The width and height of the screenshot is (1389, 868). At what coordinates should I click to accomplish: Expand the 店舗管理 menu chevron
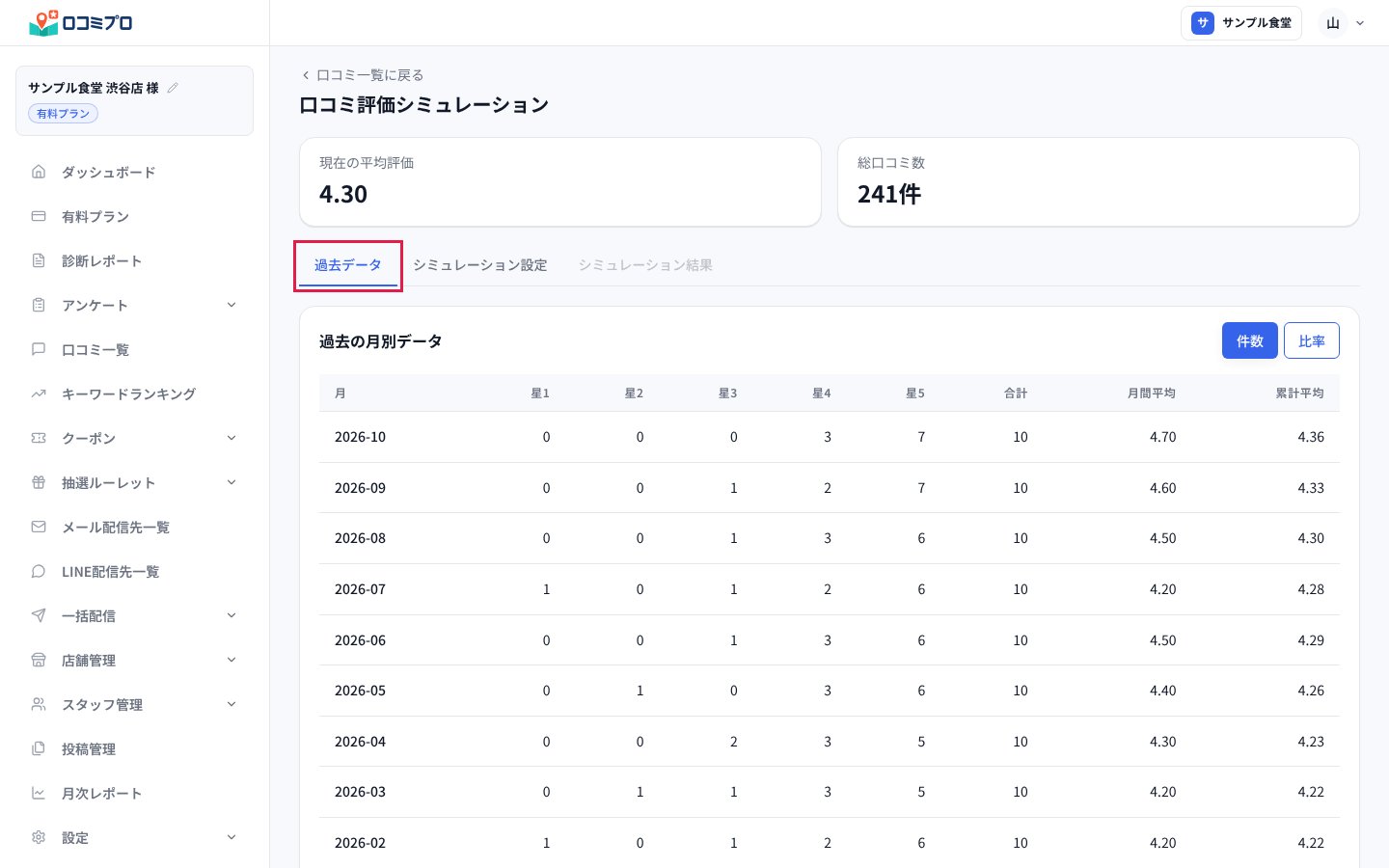[x=231, y=660]
